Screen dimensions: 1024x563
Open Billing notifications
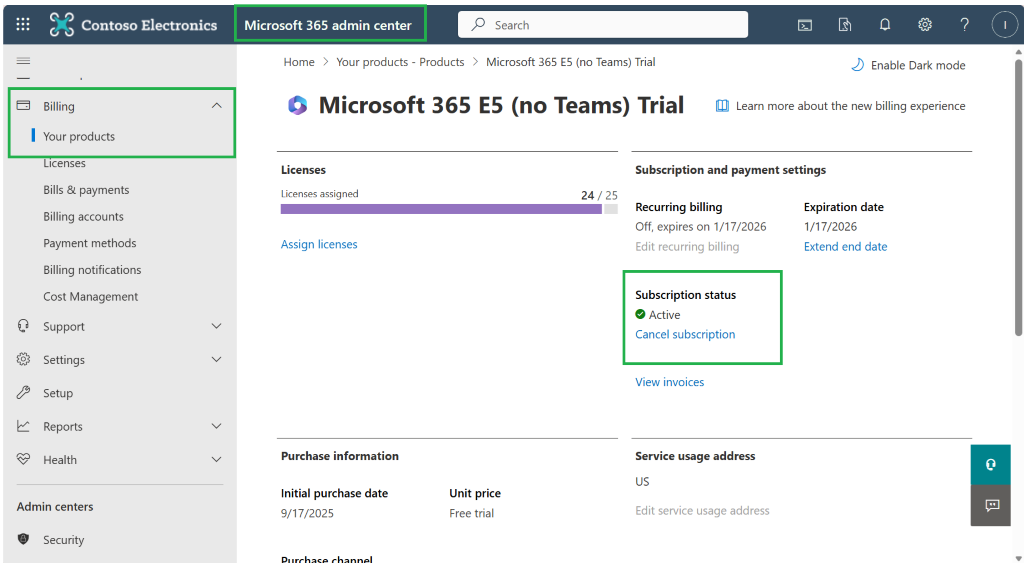click(x=92, y=270)
